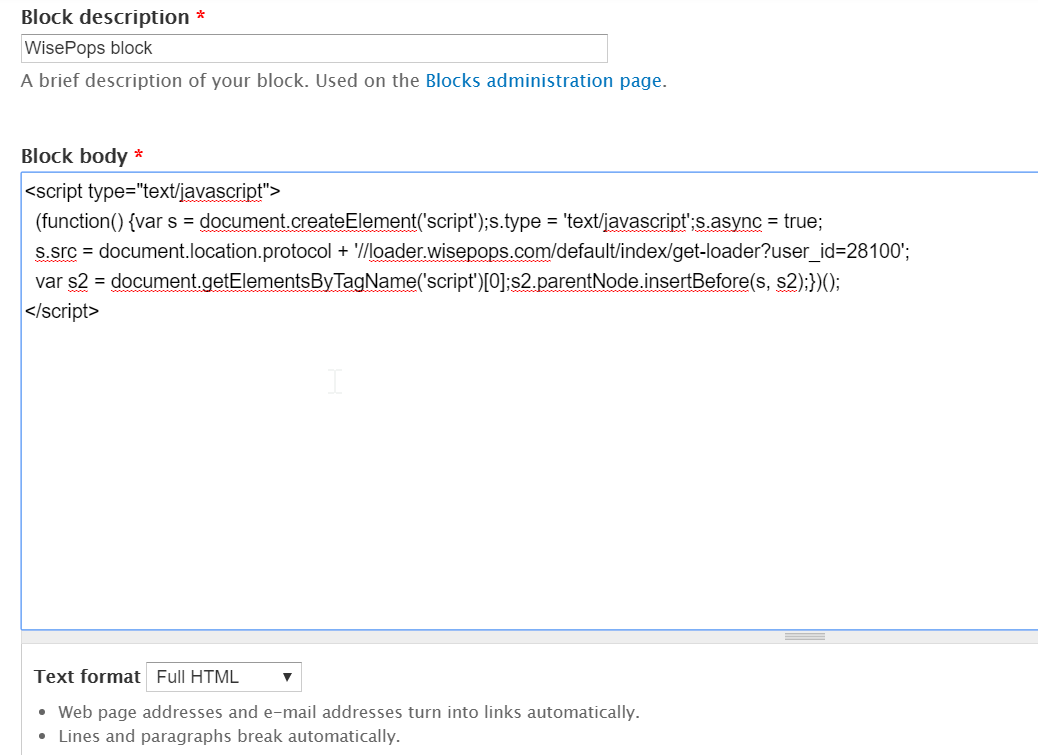Click 'document.getElementsByTagName' in the code
Image resolution: width=1038 pixels, height=755 pixels.
[x=263, y=282]
